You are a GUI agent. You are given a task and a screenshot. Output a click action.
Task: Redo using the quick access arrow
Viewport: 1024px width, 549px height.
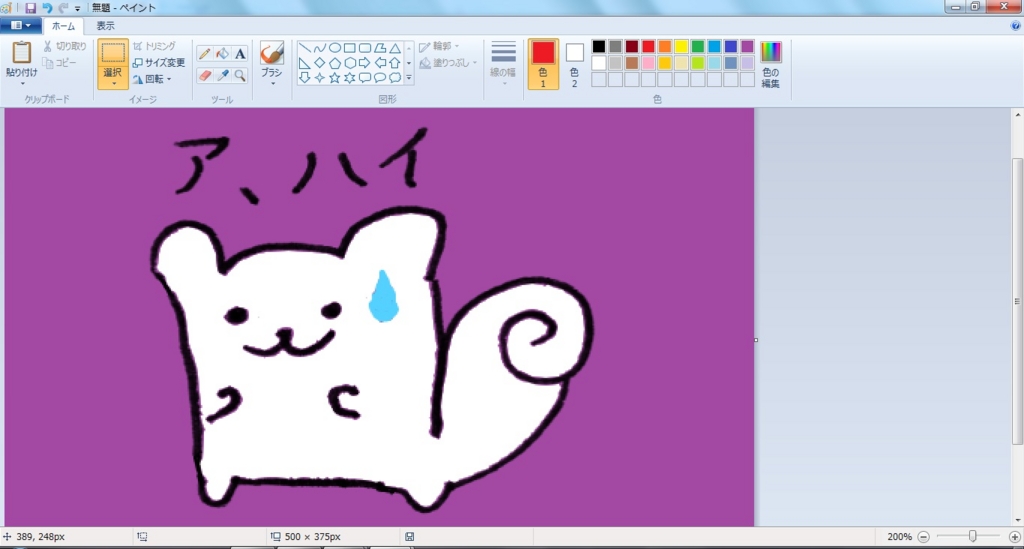click(x=63, y=8)
